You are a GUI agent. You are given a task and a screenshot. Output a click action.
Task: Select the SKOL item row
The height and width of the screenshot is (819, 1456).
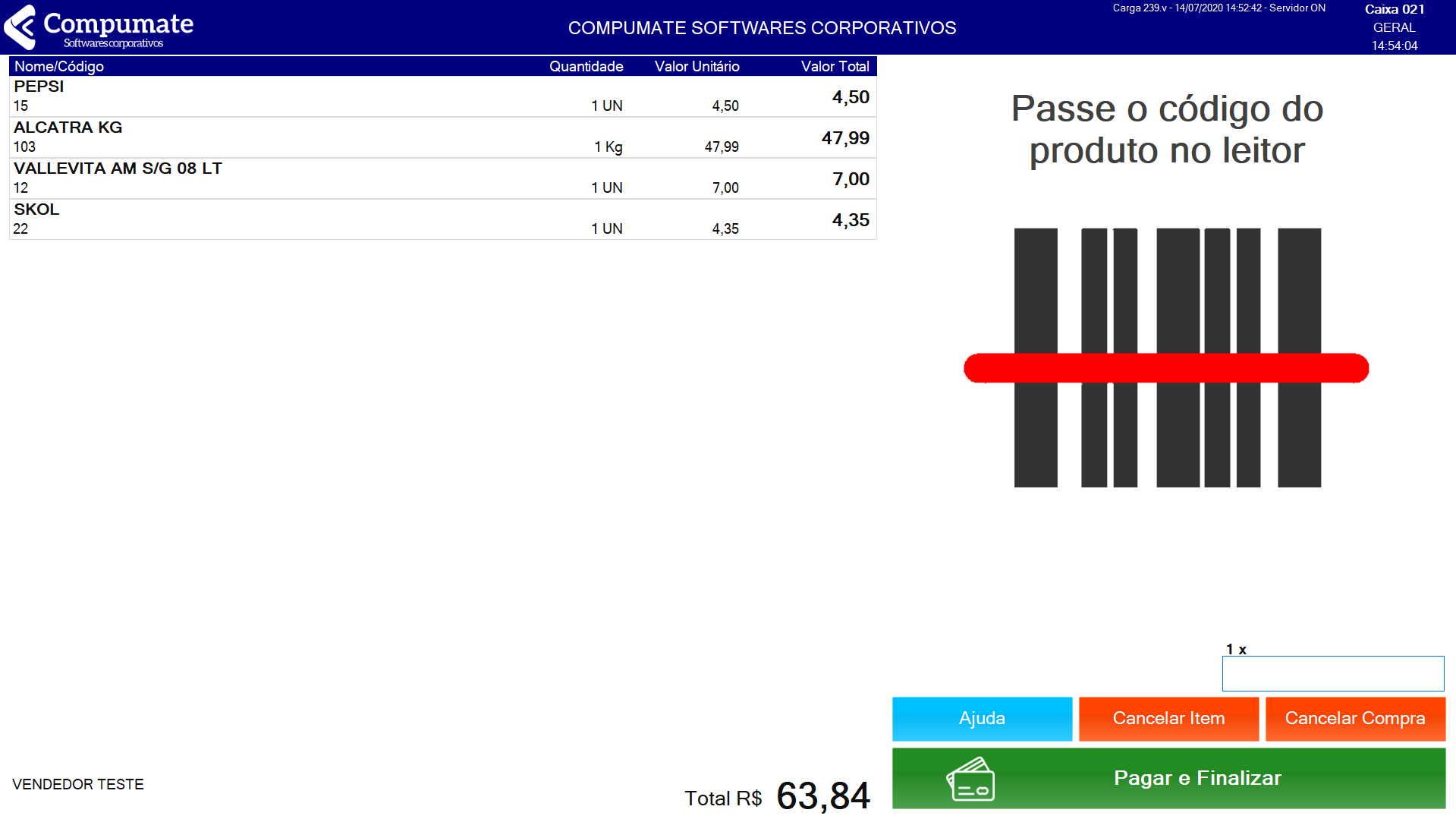tap(443, 219)
